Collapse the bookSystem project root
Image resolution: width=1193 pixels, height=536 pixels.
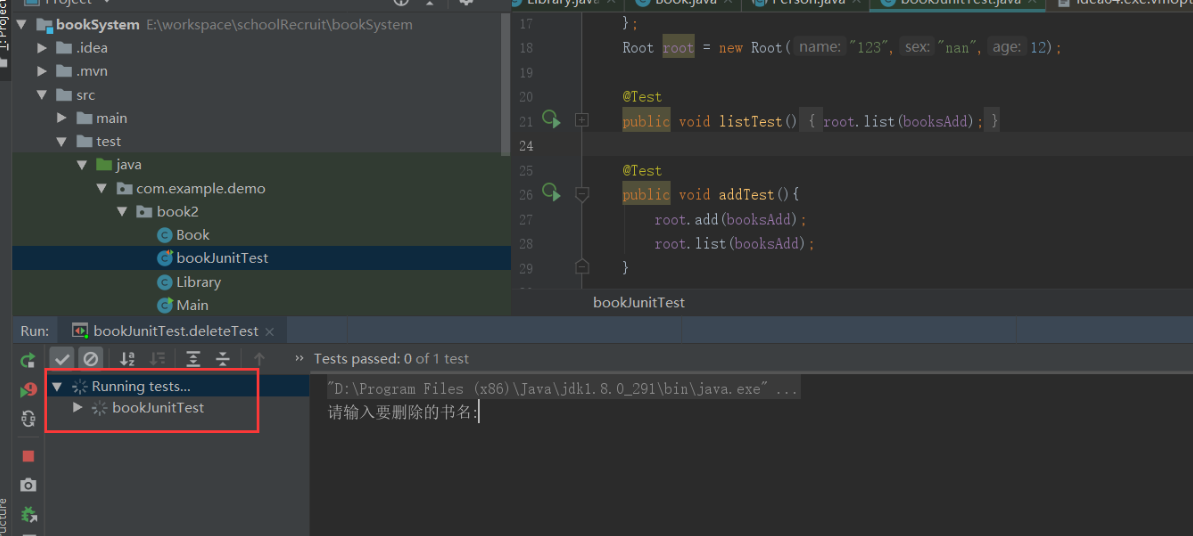(21, 25)
